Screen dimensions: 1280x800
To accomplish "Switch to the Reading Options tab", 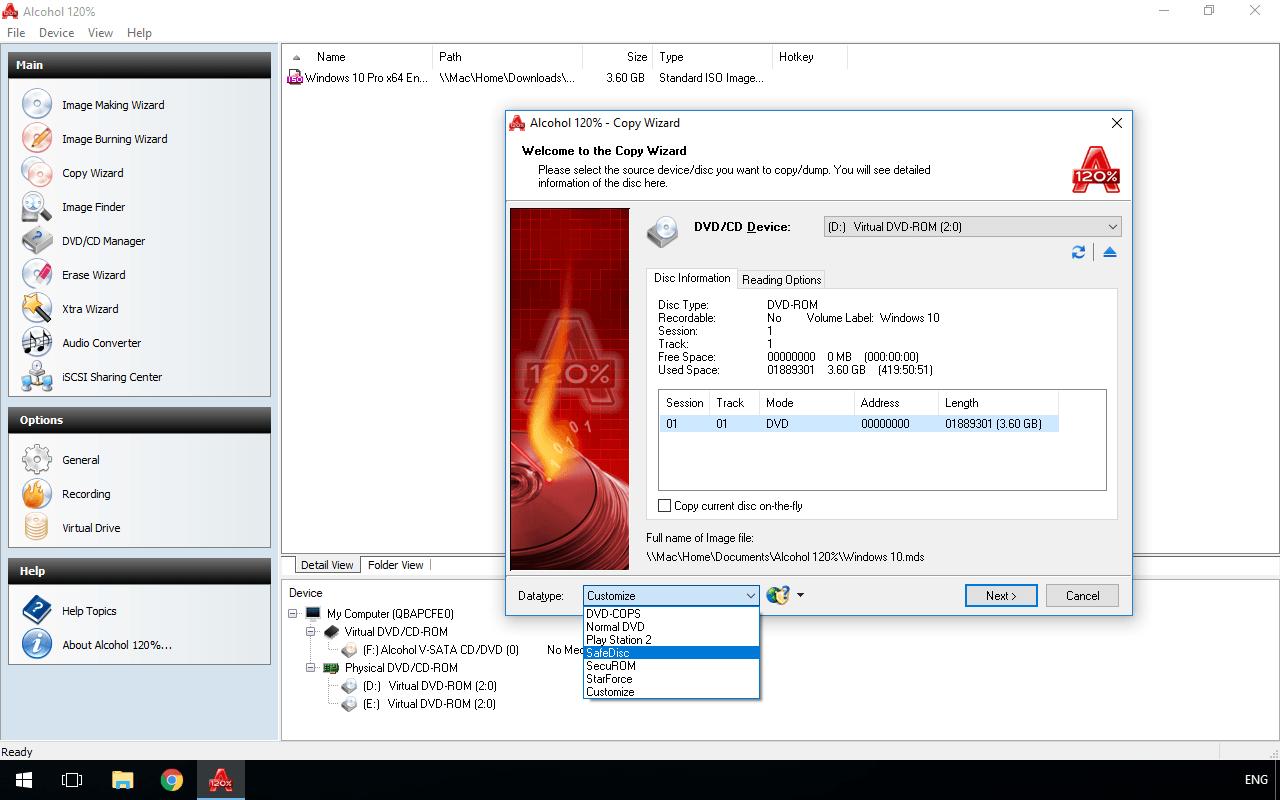I will point(781,280).
